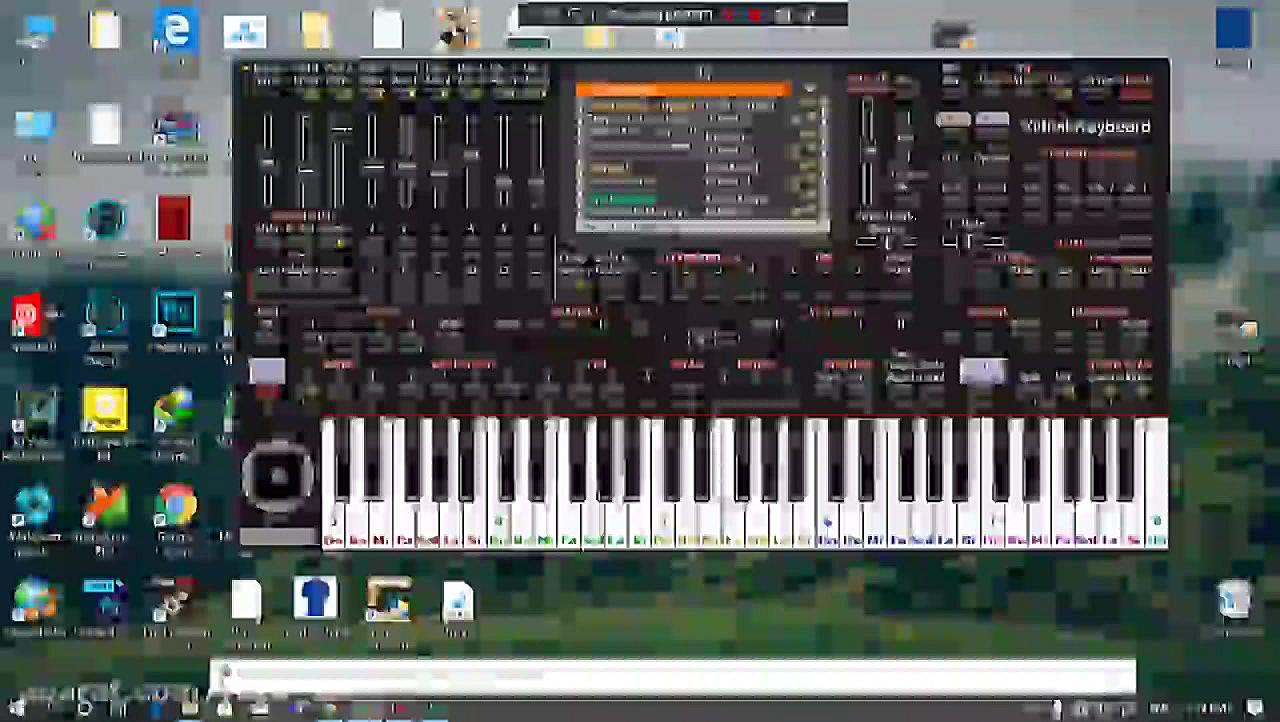Click the Virtual Keyboard title text
This screenshot has width=1280, height=722.
[1085, 127]
